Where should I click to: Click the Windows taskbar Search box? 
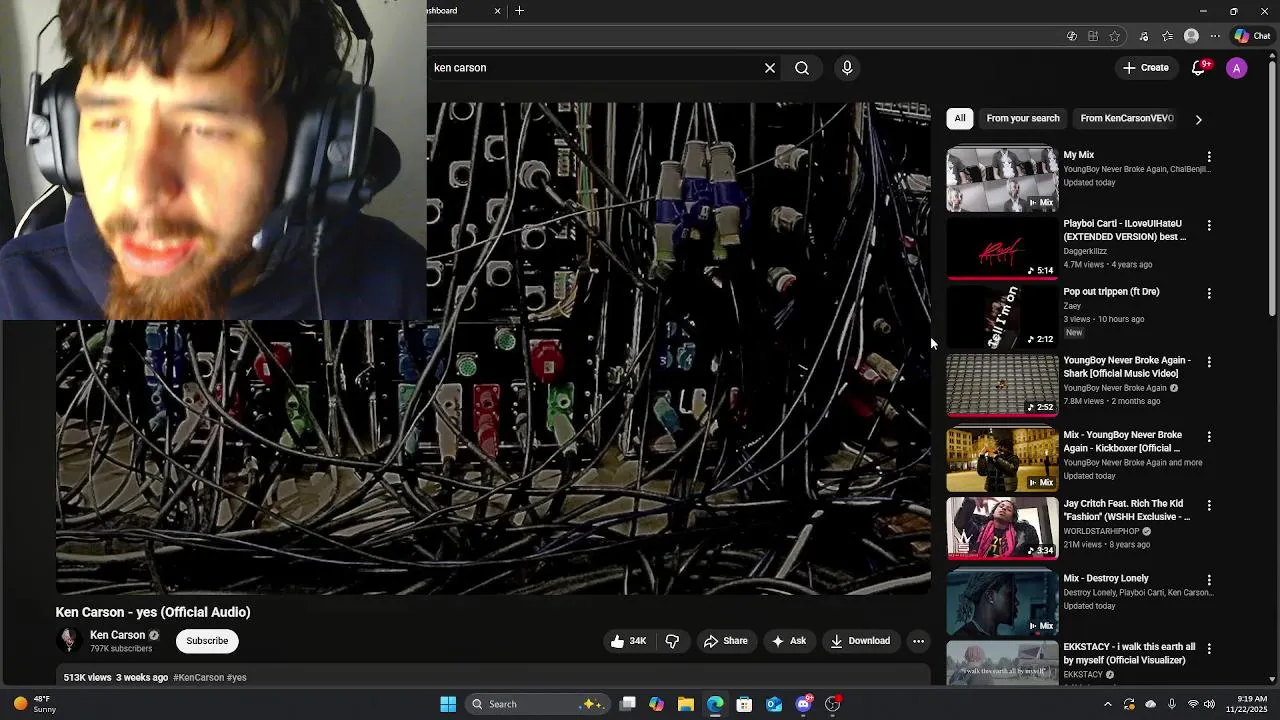click(x=537, y=704)
